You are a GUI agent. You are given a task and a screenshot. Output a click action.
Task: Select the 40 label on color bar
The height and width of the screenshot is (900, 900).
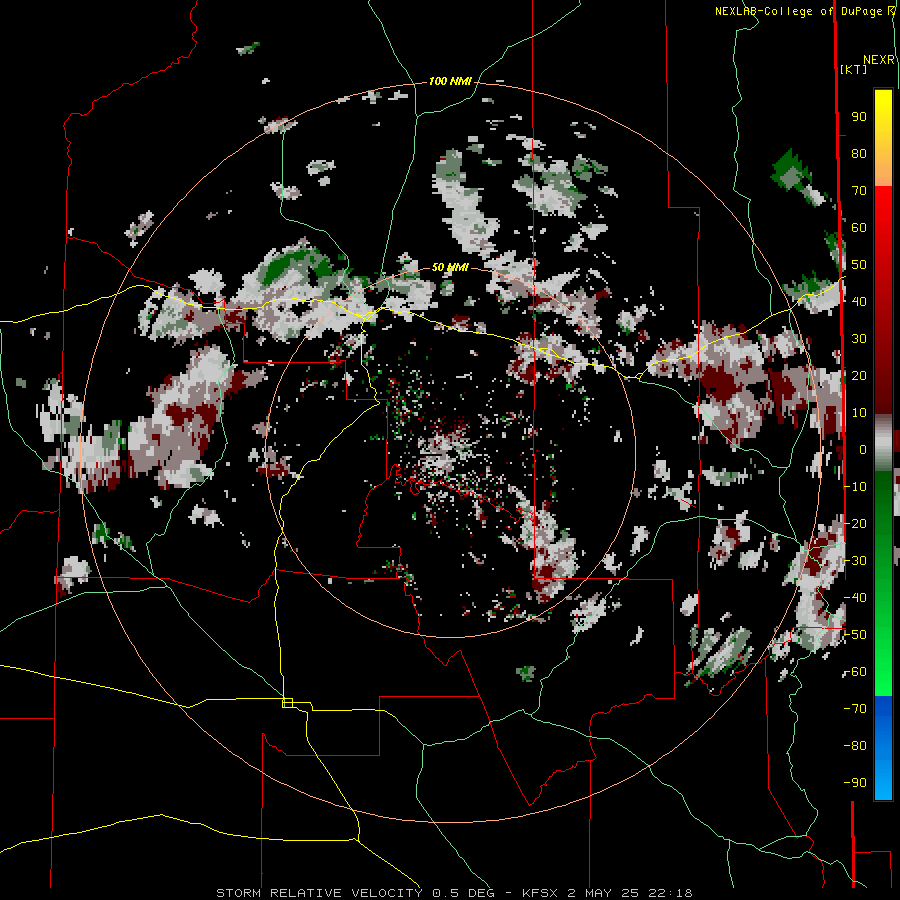coord(859,301)
